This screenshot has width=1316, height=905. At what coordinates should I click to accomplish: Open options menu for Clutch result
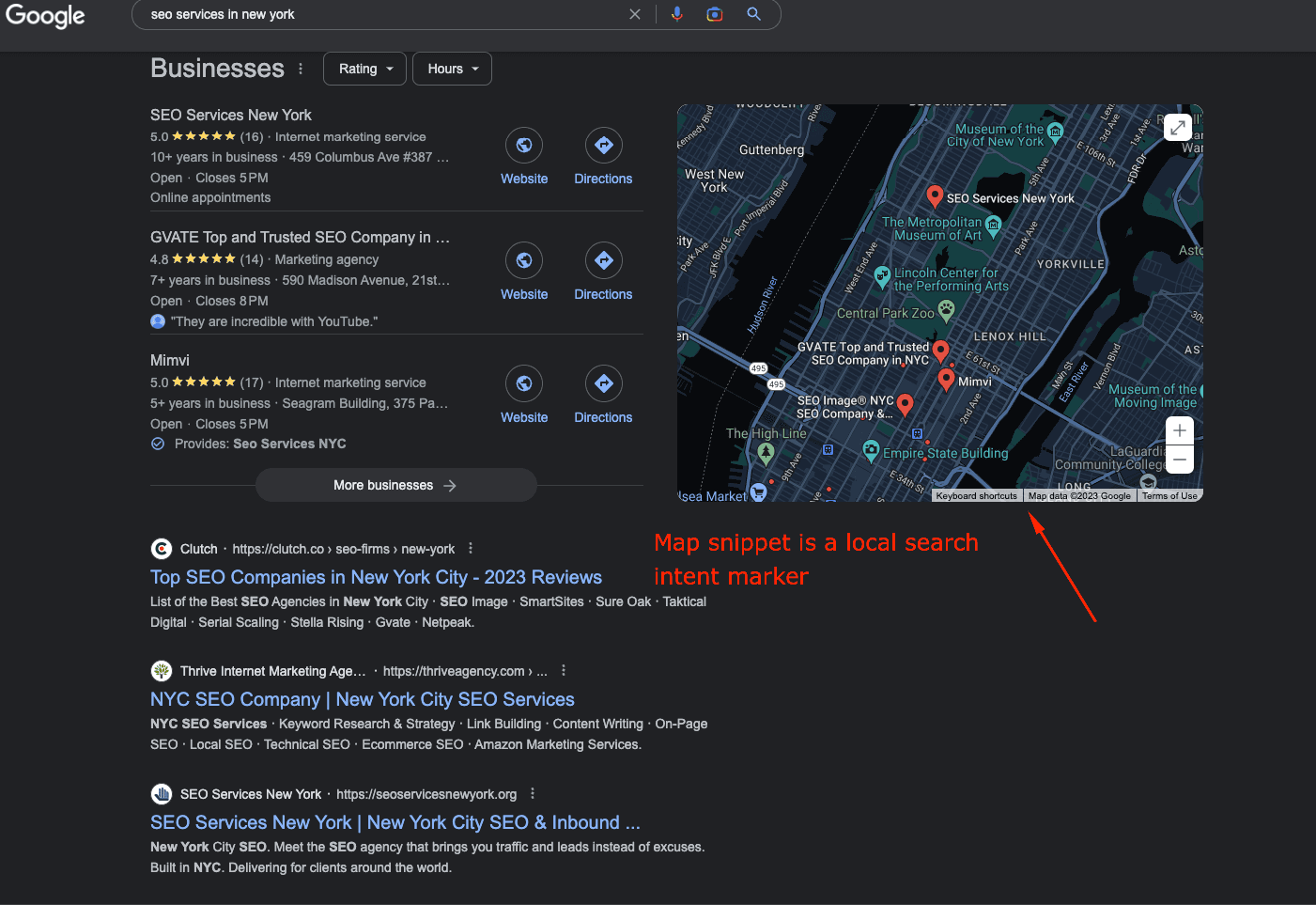click(x=471, y=549)
